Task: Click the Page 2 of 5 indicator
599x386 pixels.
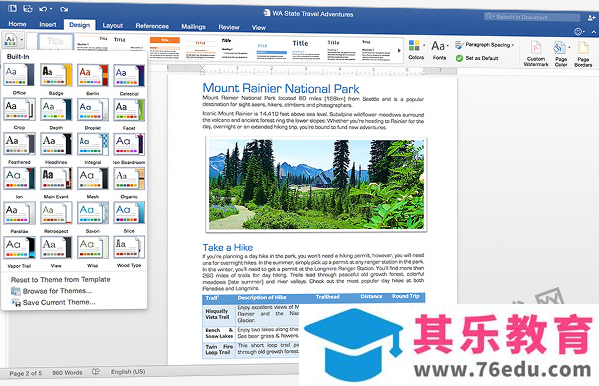Action: pos(26,373)
